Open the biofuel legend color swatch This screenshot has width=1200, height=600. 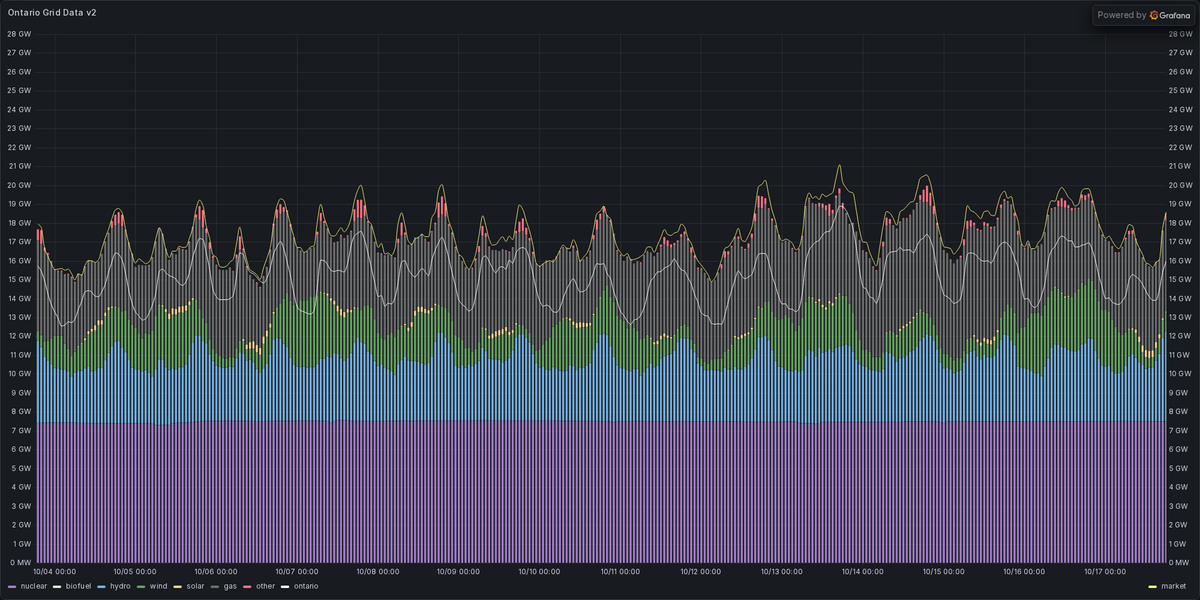tap(58, 586)
